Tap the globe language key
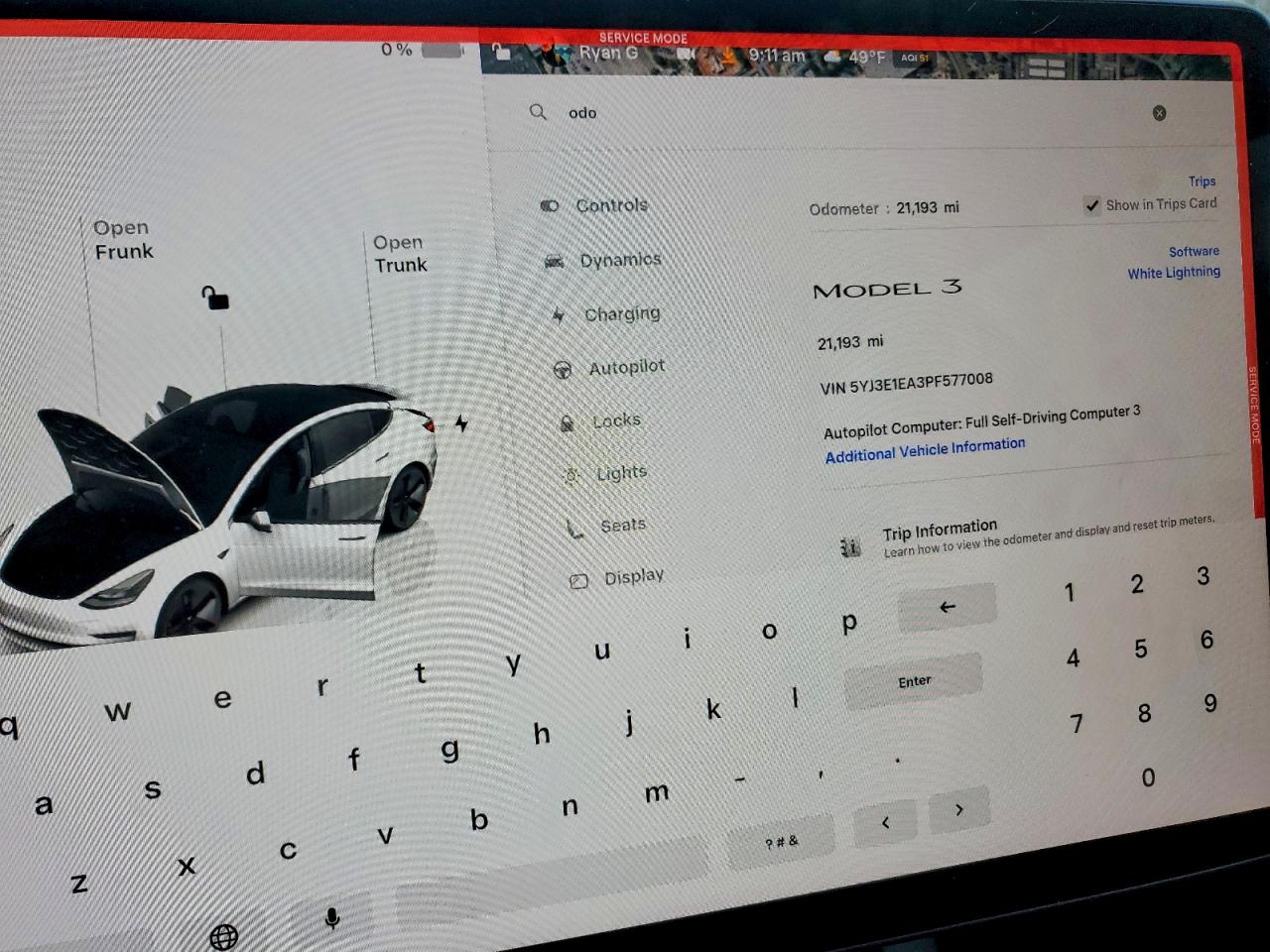Image resolution: width=1270 pixels, height=952 pixels. point(224,936)
